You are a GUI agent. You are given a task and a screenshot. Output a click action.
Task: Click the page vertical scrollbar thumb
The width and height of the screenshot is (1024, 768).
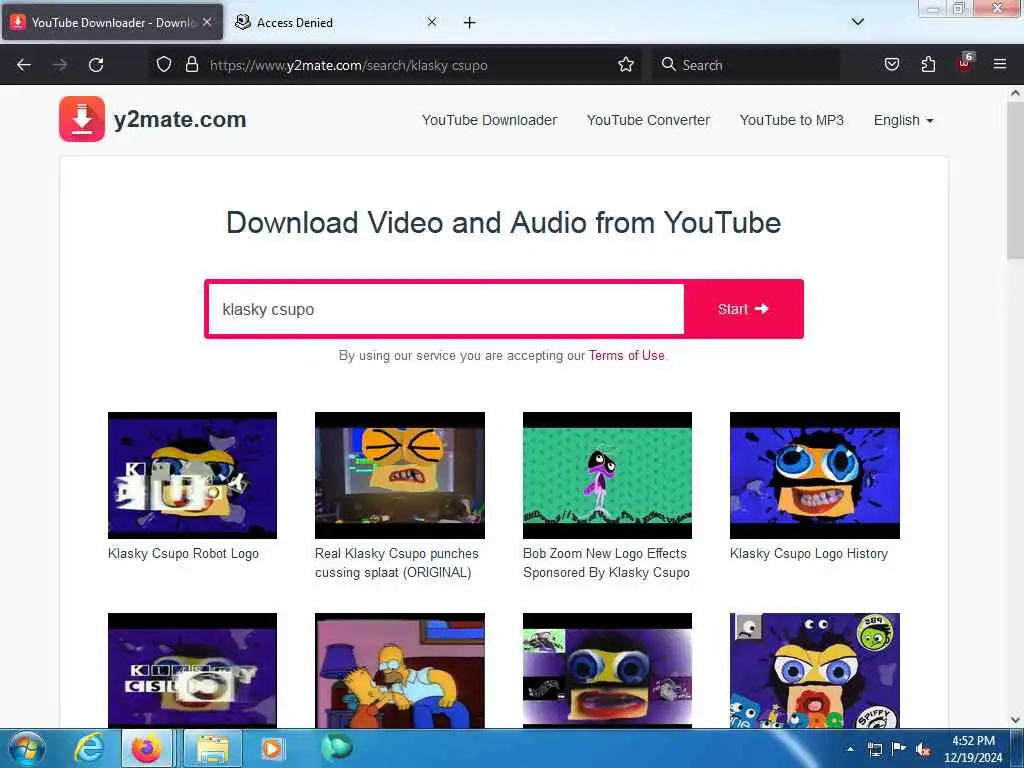point(1015,180)
